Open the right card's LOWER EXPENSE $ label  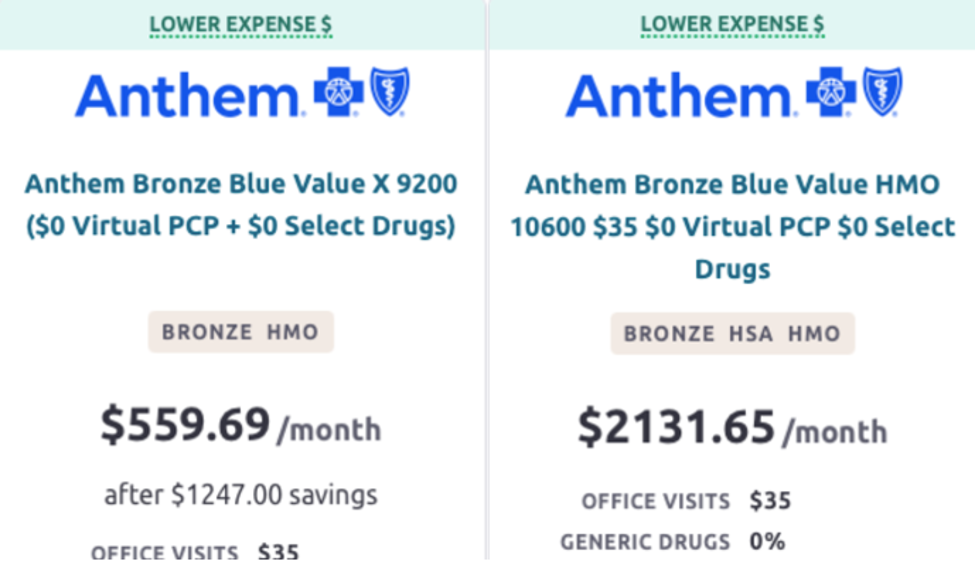[732, 23]
